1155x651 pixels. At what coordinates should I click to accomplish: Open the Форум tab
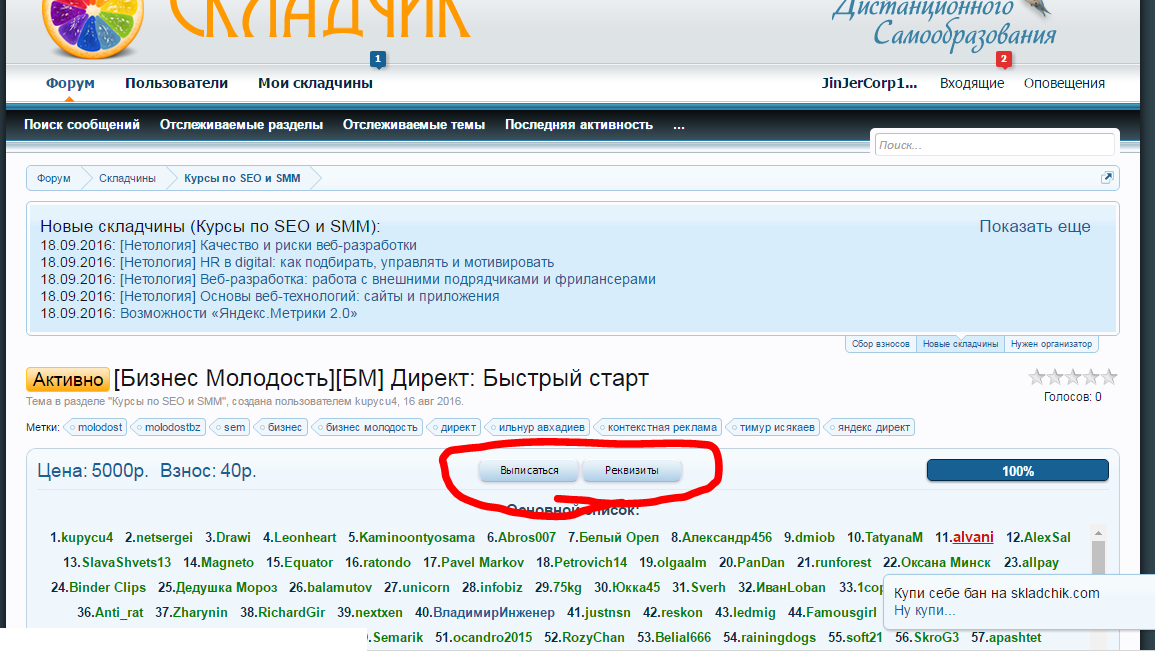(x=70, y=83)
